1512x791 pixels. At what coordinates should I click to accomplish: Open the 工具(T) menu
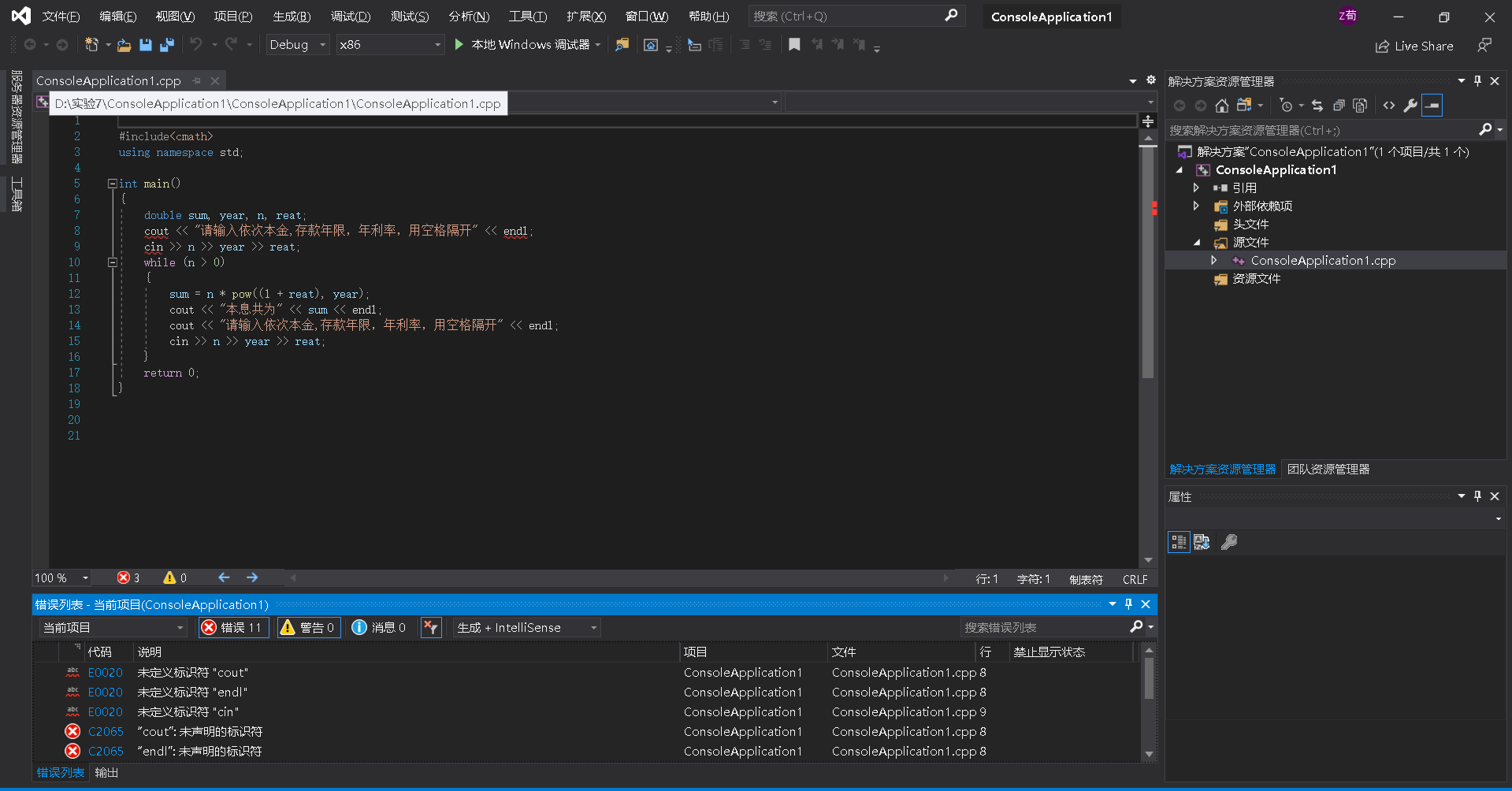pyautogui.click(x=527, y=17)
